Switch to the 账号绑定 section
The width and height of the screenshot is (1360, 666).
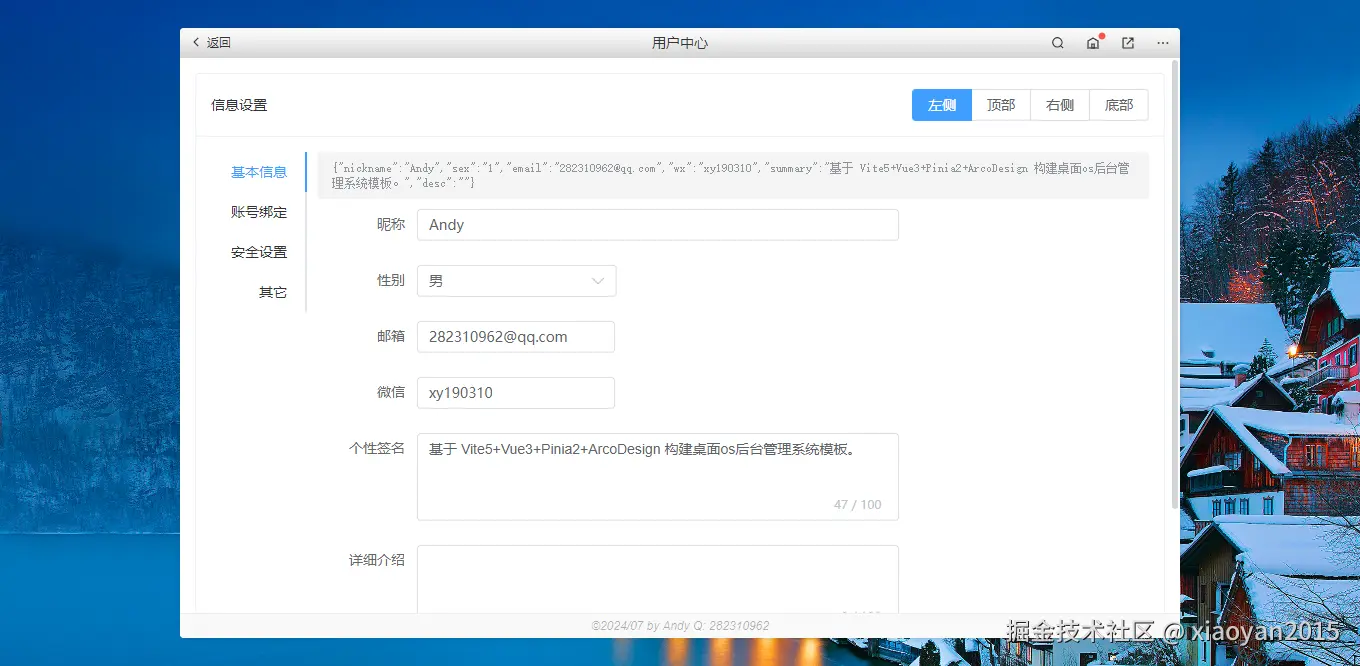pyautogui.click(x=258, y=212)
